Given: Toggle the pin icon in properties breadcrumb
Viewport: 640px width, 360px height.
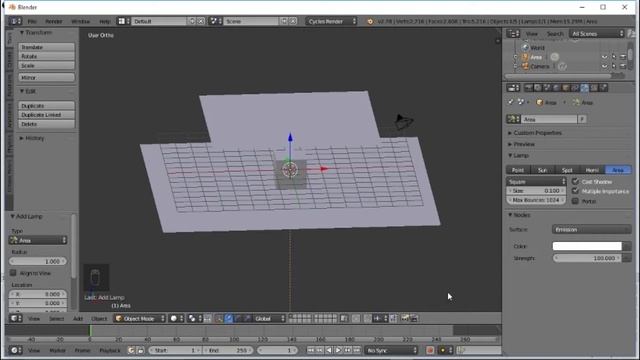Looking at the screenshot, I should (511, 102).
